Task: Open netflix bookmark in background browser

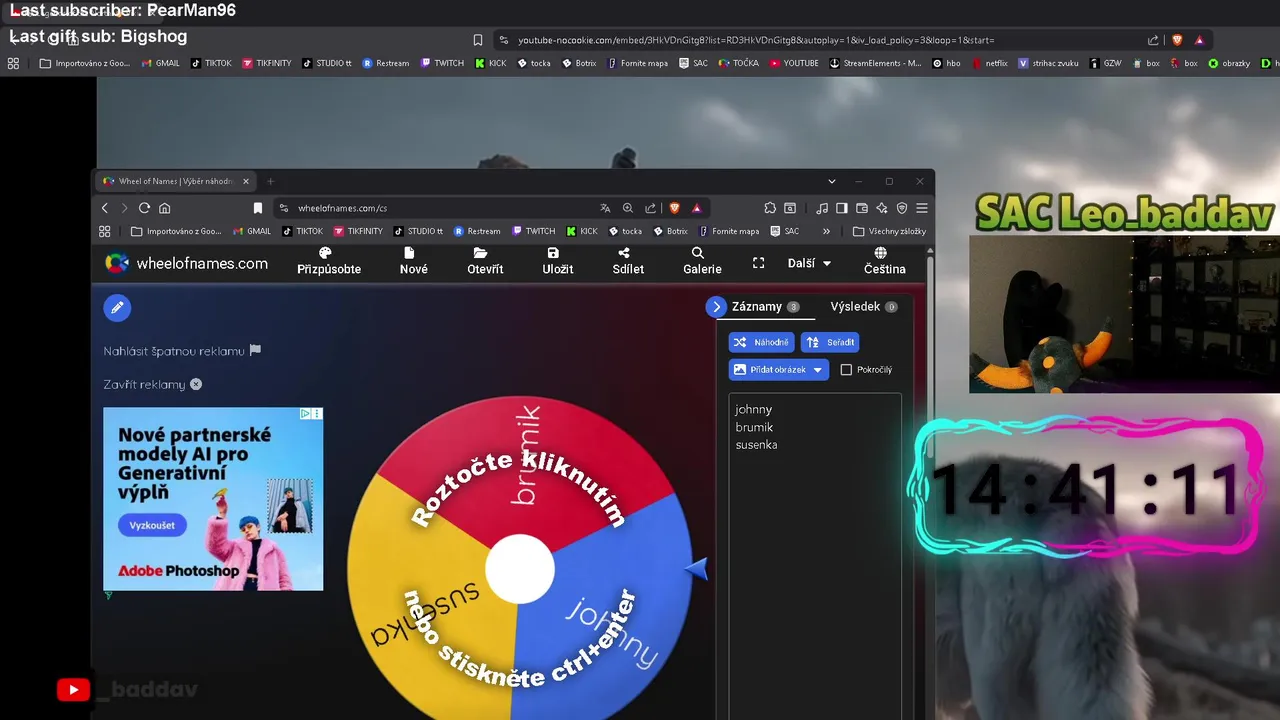Action: pyautogui.click(x=989, y=63)
